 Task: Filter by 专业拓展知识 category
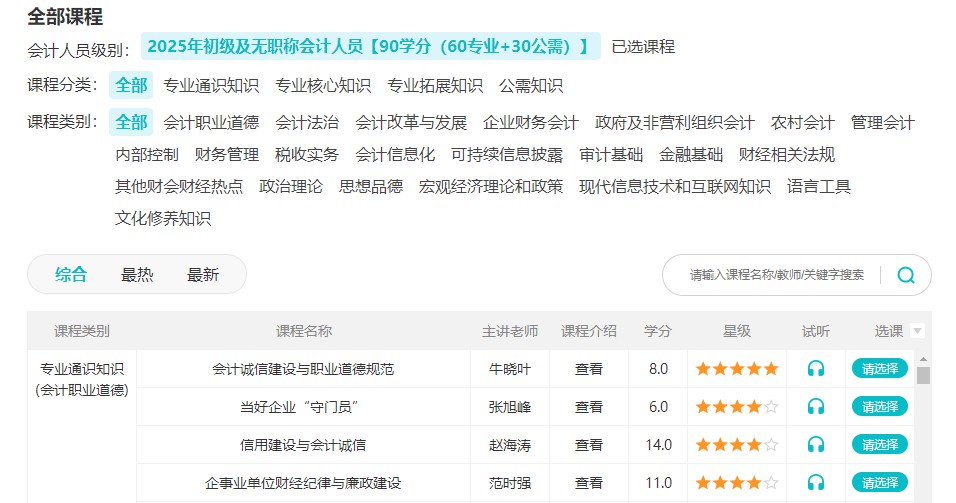click(x=435, y=86)
